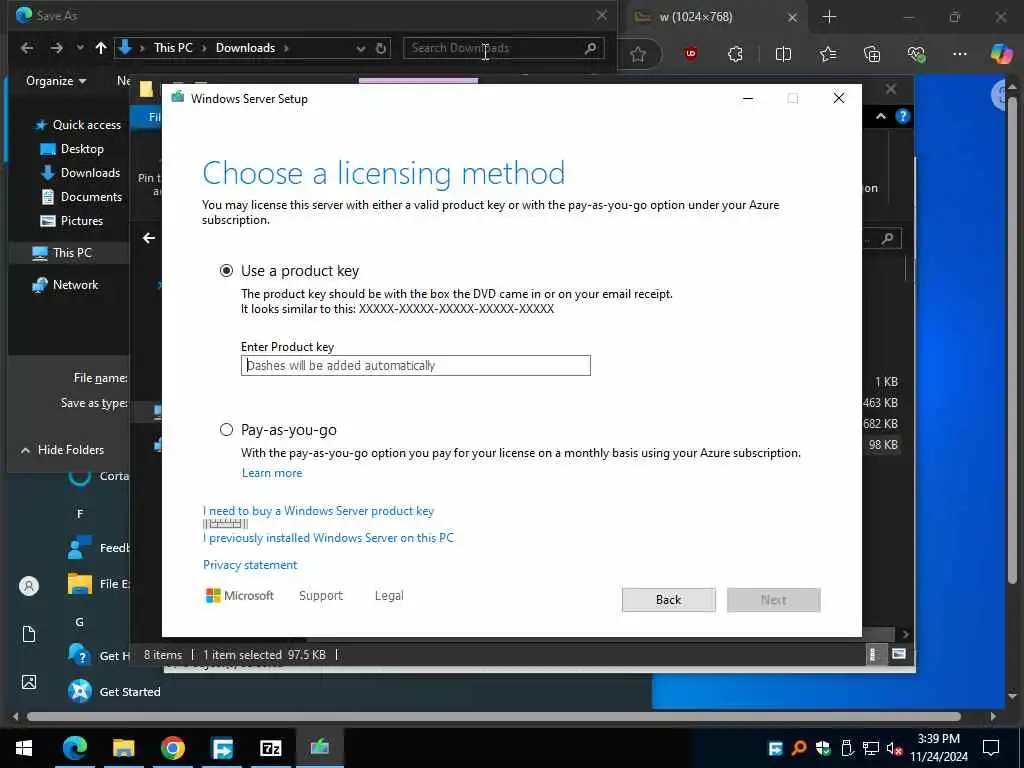Choose I previously installed Windows Server link
Image resolution: width=1024 pixels, height=768 pixels.
[x=328, y=537]
